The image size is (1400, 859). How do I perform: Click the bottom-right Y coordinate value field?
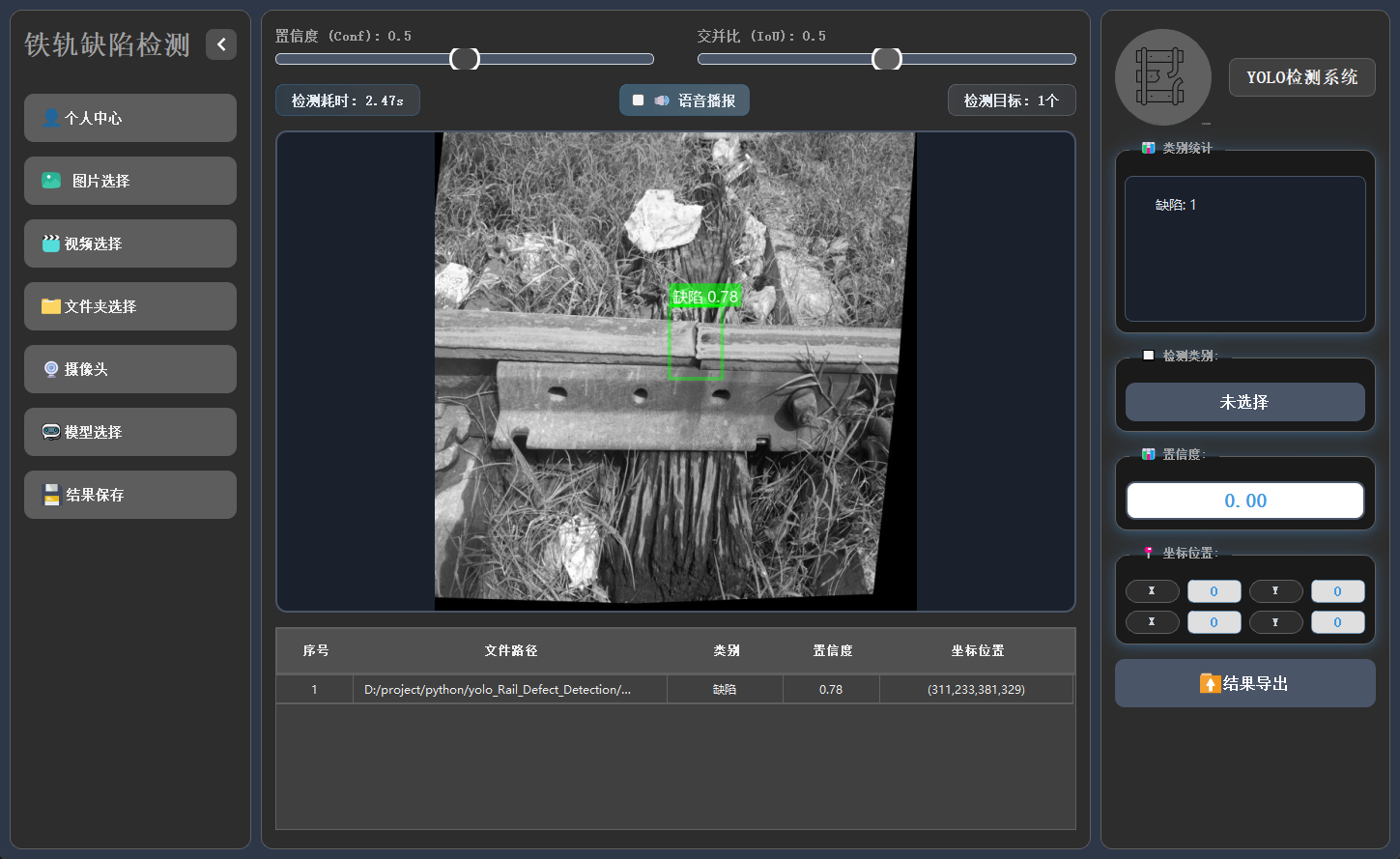[1338, 621]
